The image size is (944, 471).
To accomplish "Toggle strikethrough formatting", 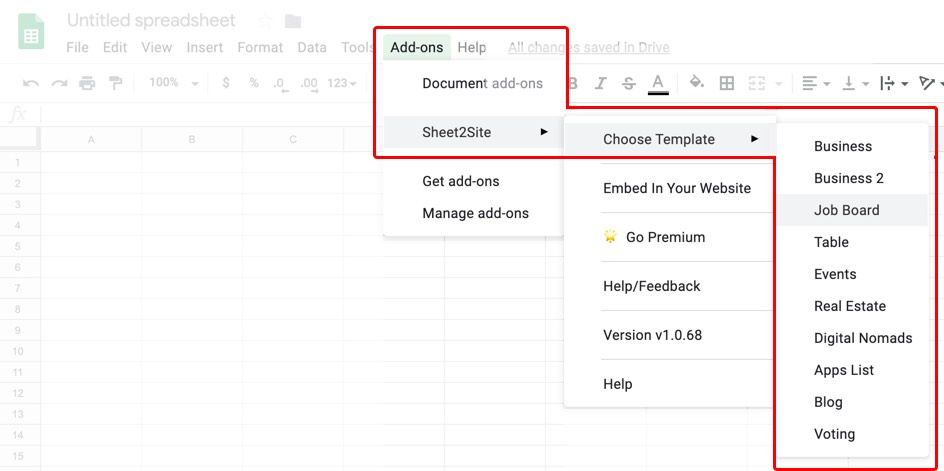I will pos(629,83).
